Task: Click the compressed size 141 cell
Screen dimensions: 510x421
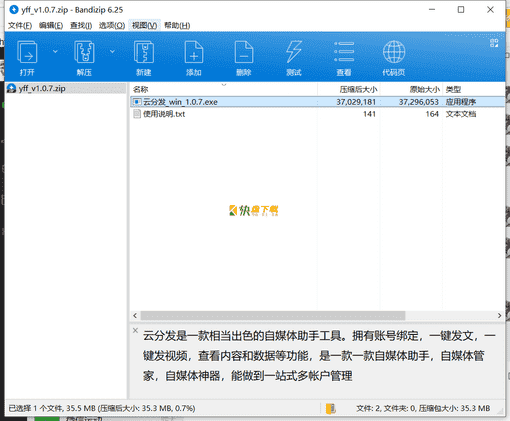Action: (369, 114)
